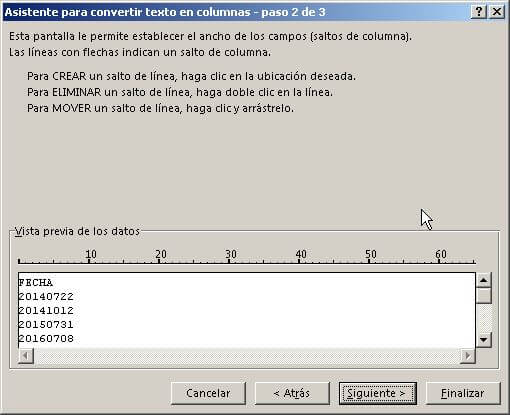Viewport: 510px width, 415px height.
Task: Click the preview scroll left arrow
Action: [x=26, y=356]
